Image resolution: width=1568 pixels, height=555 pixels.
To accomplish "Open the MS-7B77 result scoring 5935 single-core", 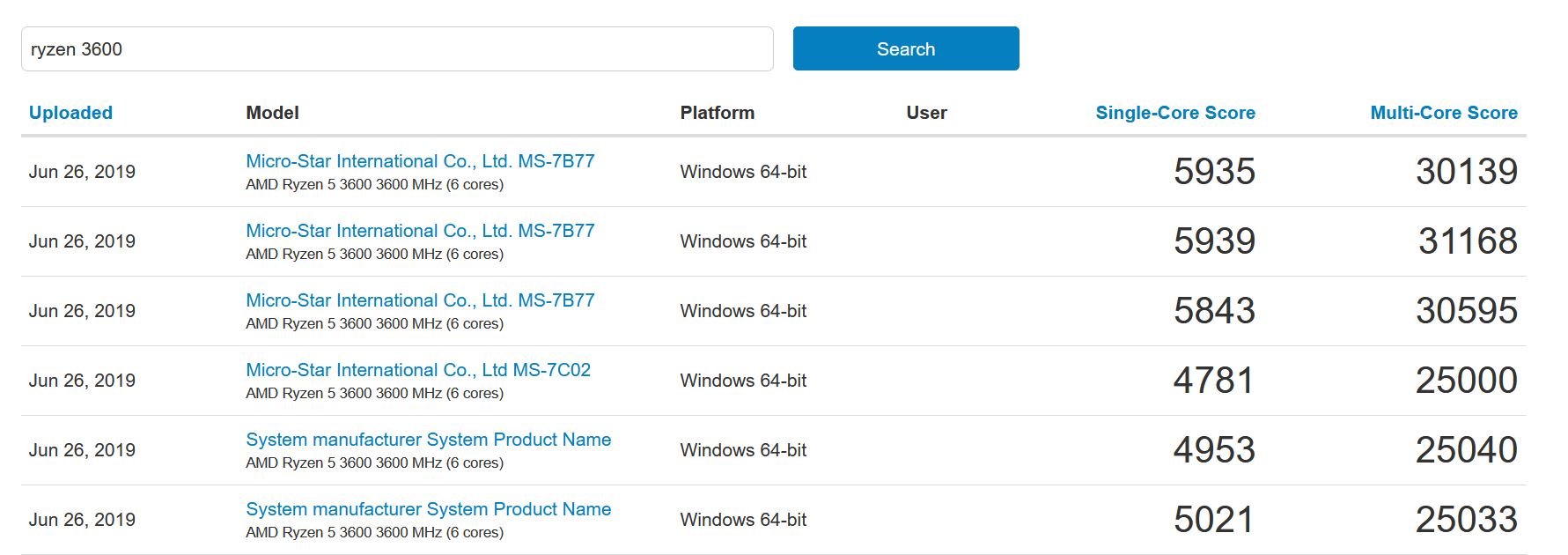I will click(420, 161).
